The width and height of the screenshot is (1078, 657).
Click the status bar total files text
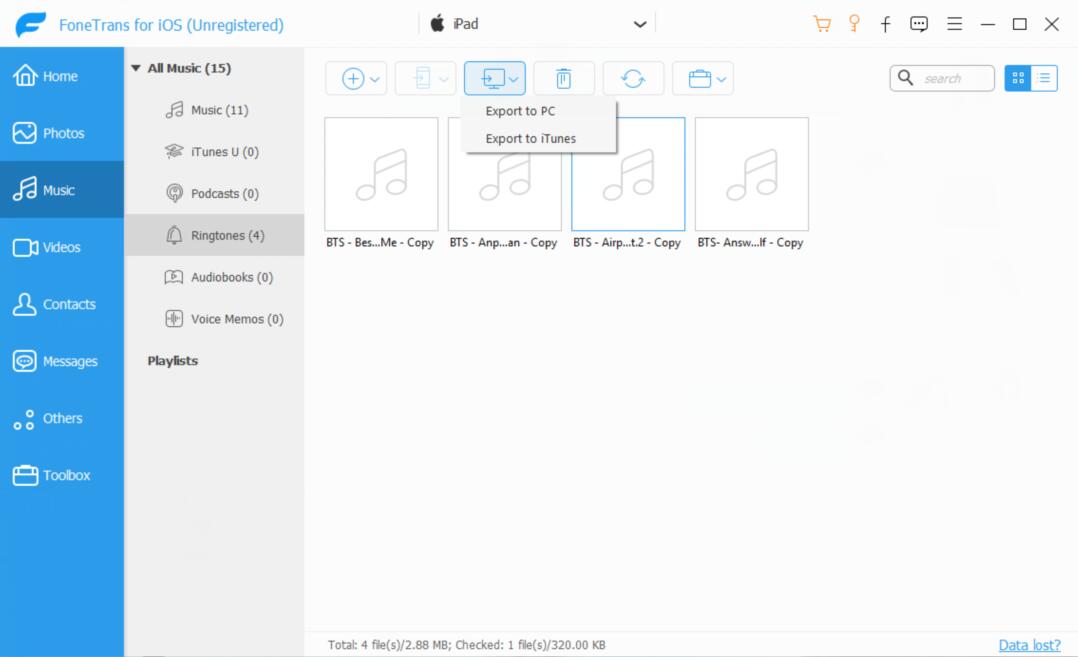pyautogui.click(x=467, y=645)
